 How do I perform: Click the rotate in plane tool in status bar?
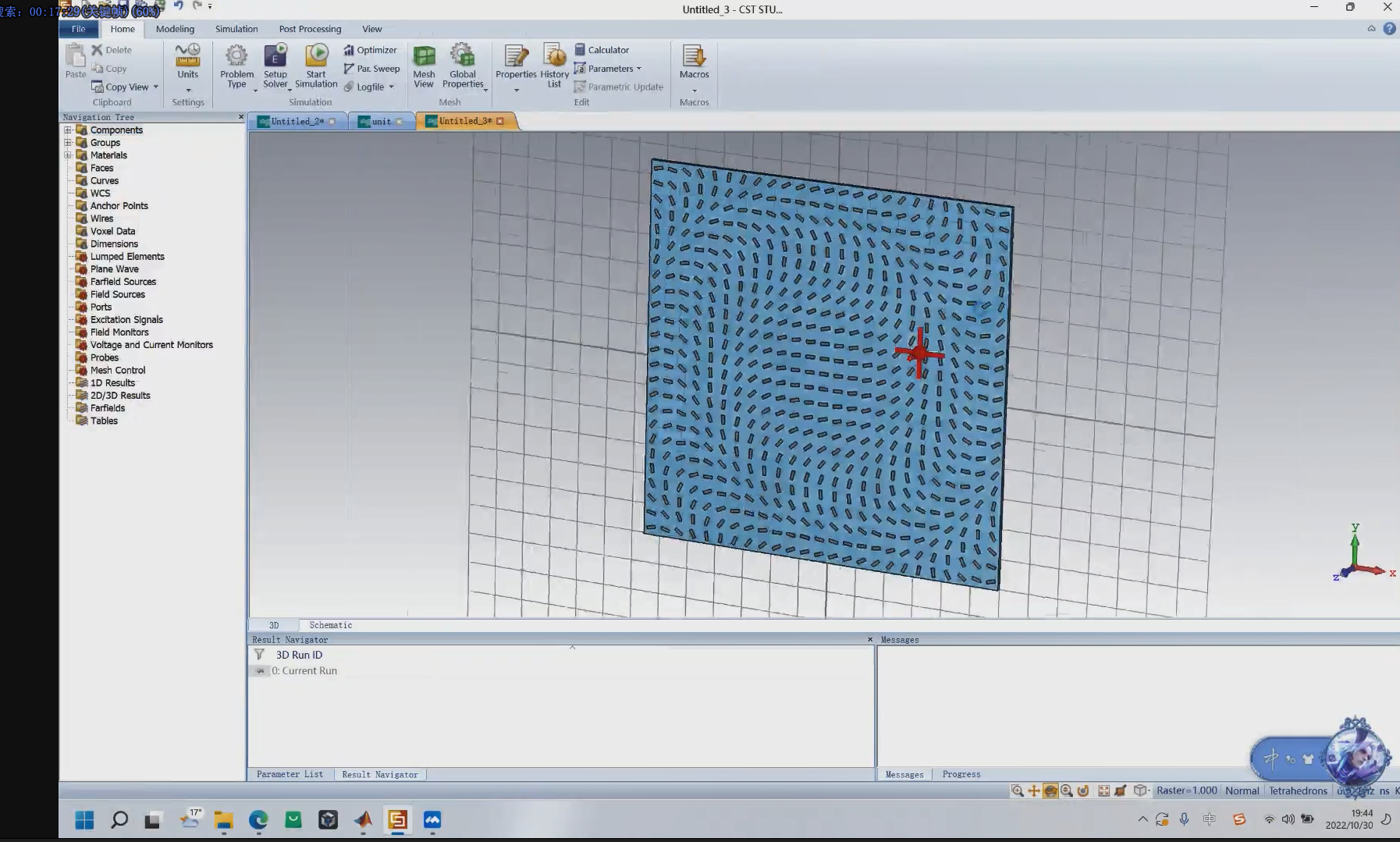(1083, 790)
